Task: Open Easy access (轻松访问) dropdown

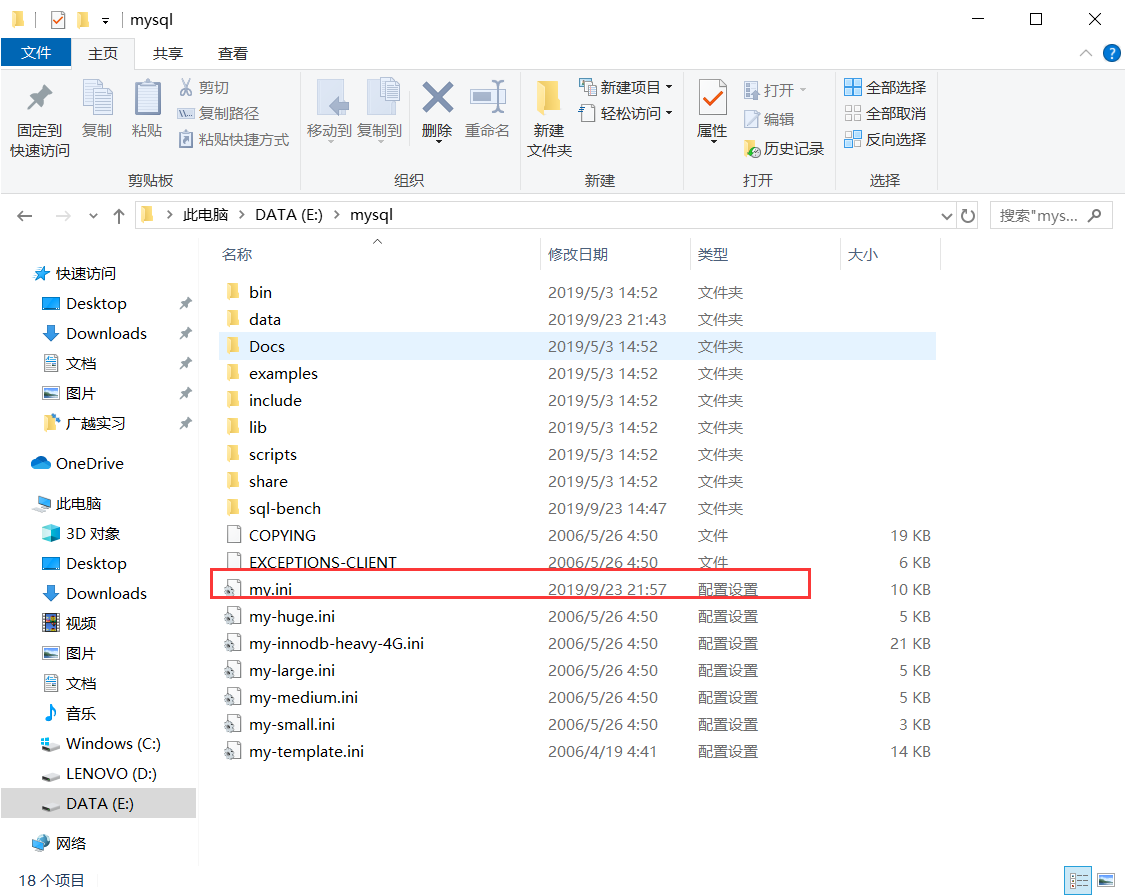Action: click(625, 113)
